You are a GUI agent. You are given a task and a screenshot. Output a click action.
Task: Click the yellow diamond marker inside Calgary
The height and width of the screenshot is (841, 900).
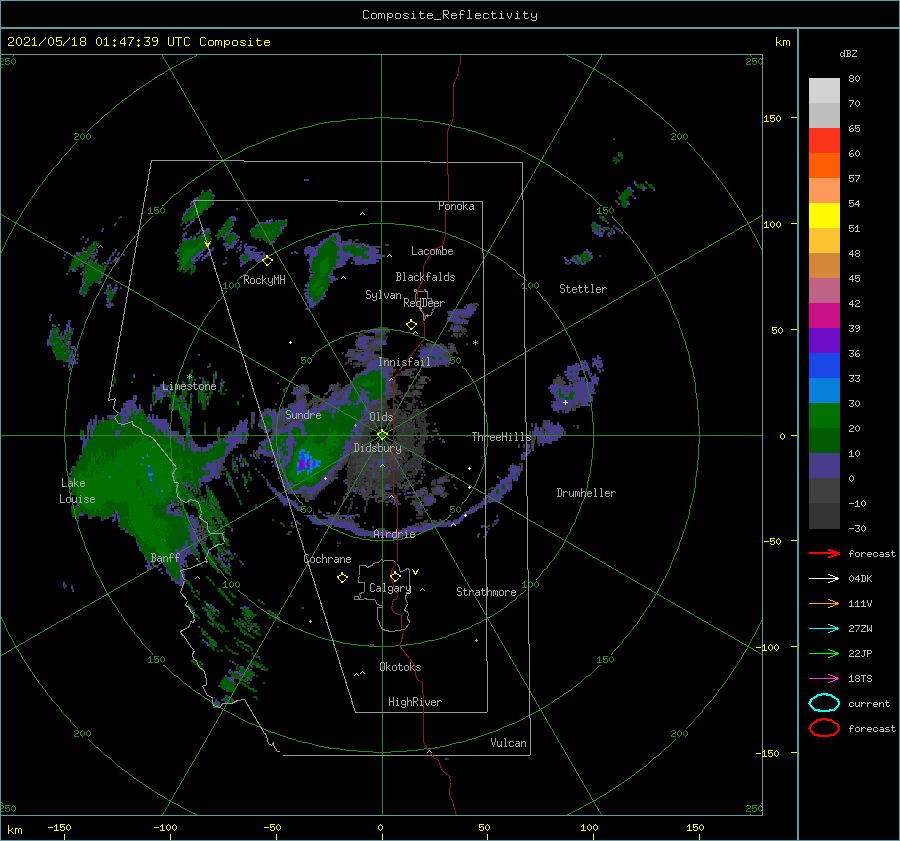(395, 576)
